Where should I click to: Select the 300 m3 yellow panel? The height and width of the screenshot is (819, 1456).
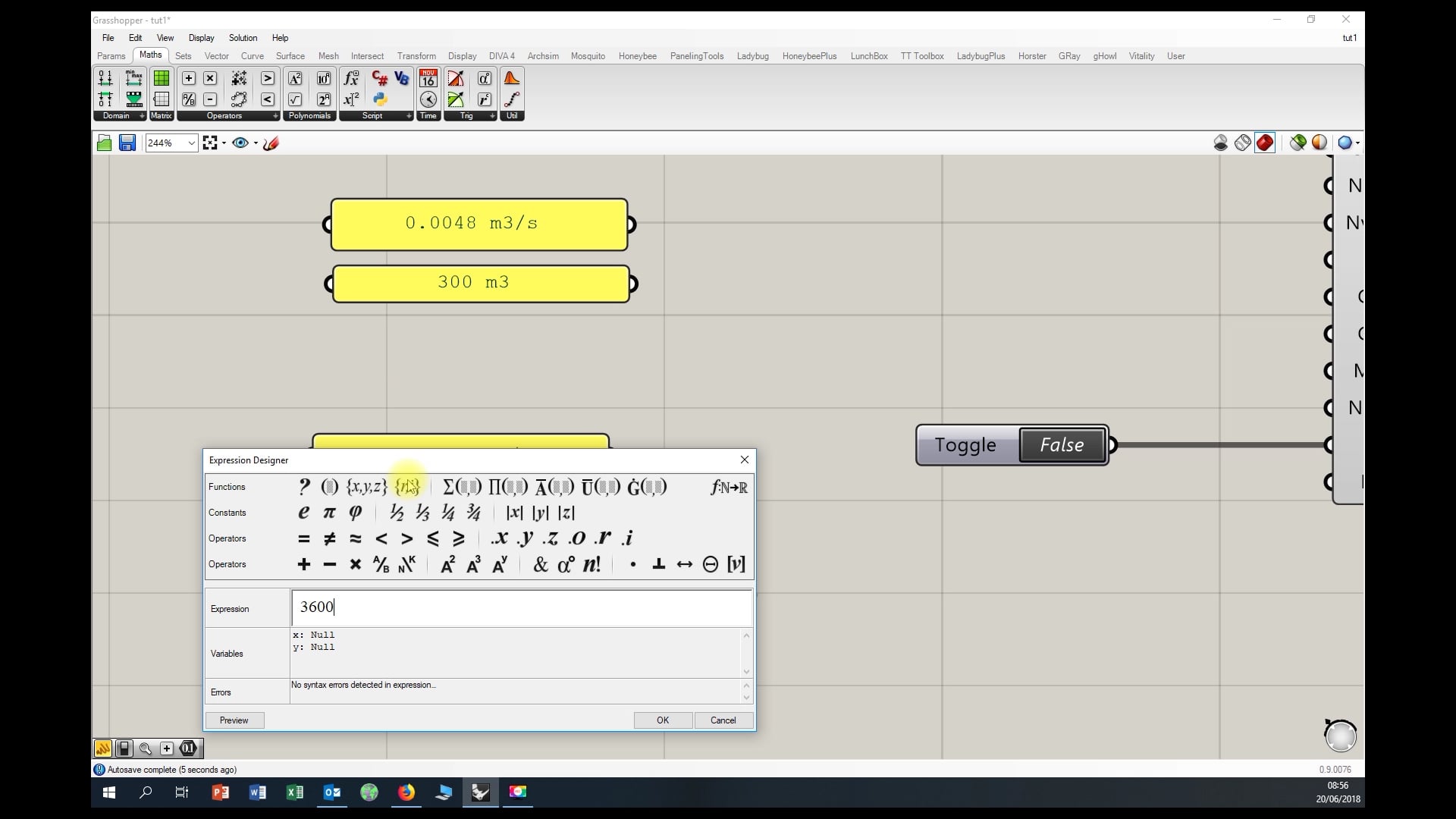(481, 284)
